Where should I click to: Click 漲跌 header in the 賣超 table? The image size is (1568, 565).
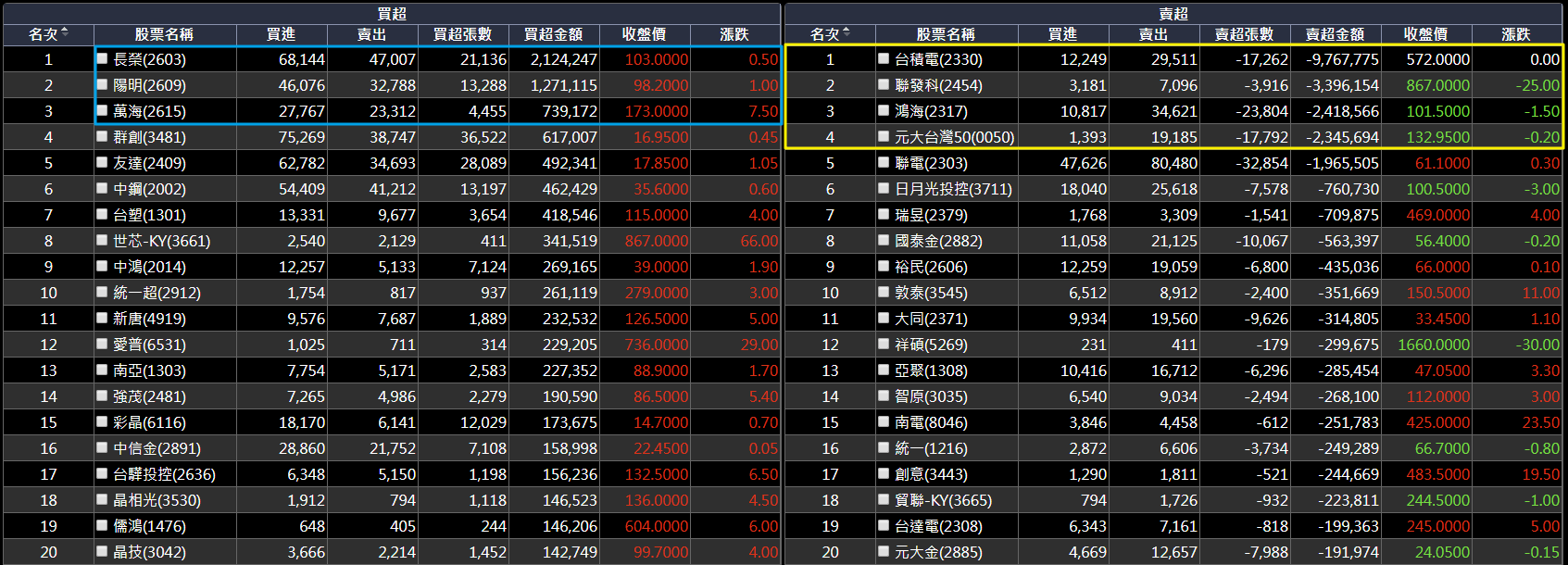tap(1516, 34)
